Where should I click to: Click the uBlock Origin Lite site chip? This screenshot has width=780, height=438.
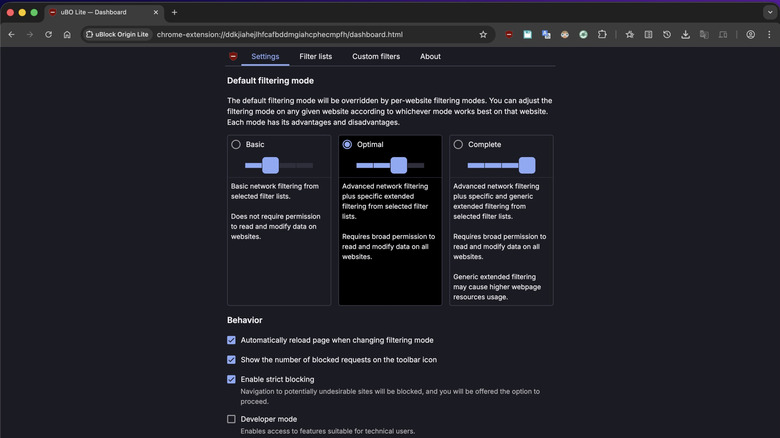[117, 34]
